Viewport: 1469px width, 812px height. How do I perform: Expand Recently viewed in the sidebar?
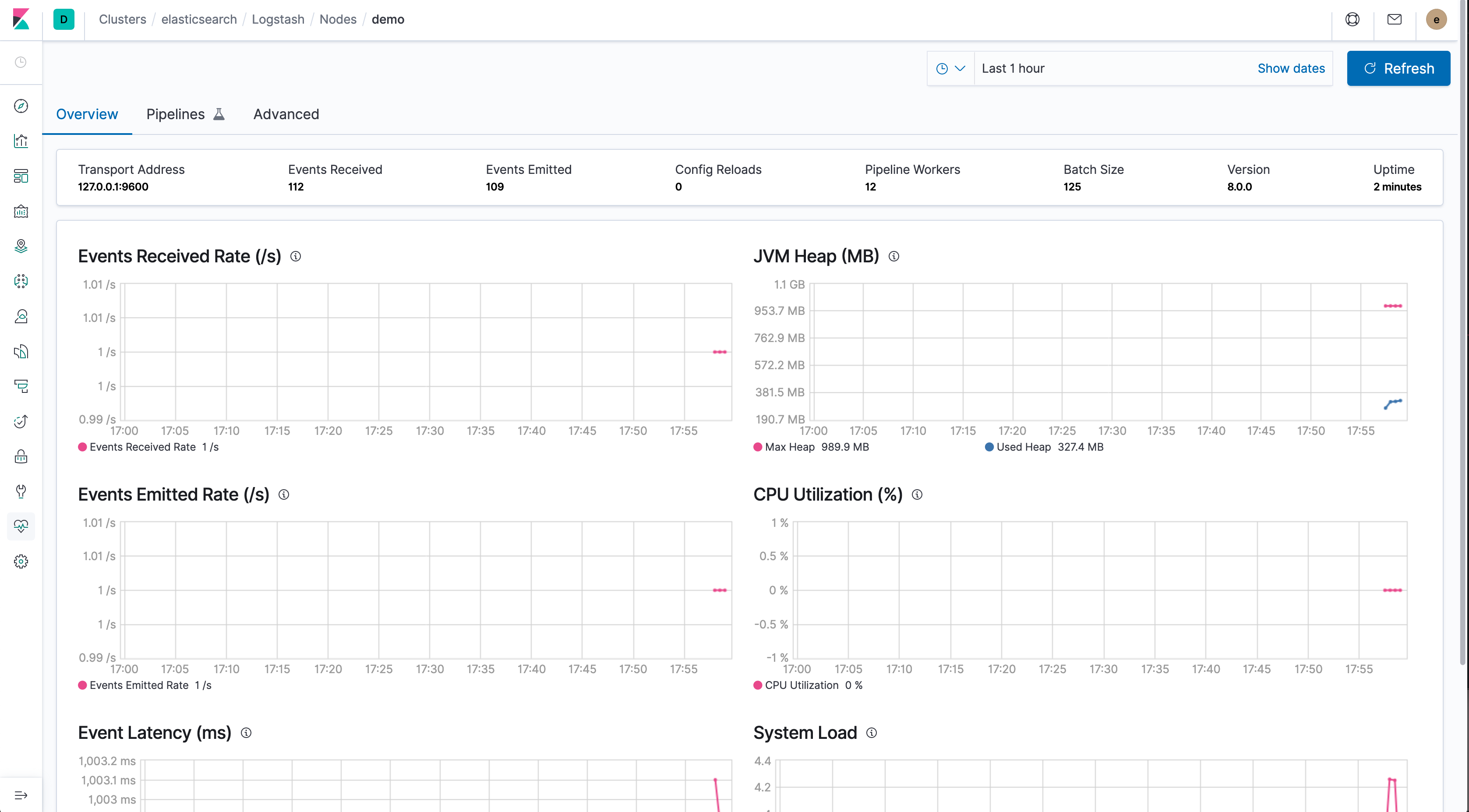[21, 62]
